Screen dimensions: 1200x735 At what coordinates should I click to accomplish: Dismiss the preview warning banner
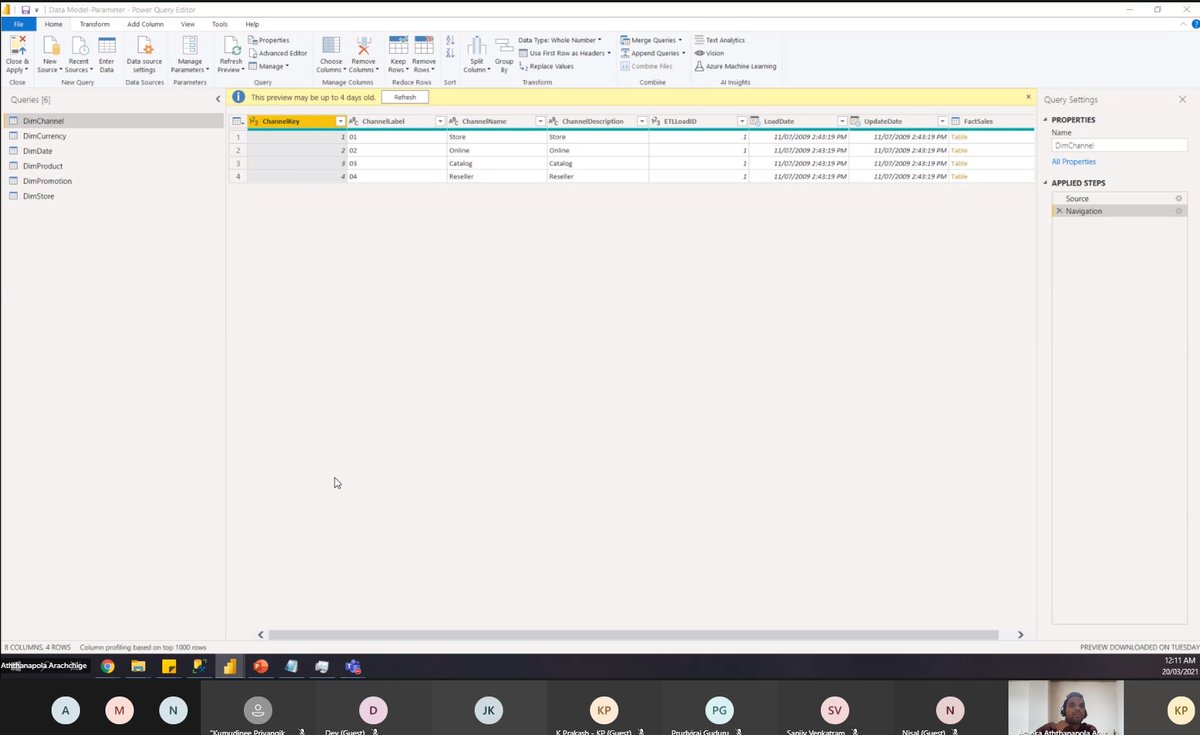click(1028, 97)
